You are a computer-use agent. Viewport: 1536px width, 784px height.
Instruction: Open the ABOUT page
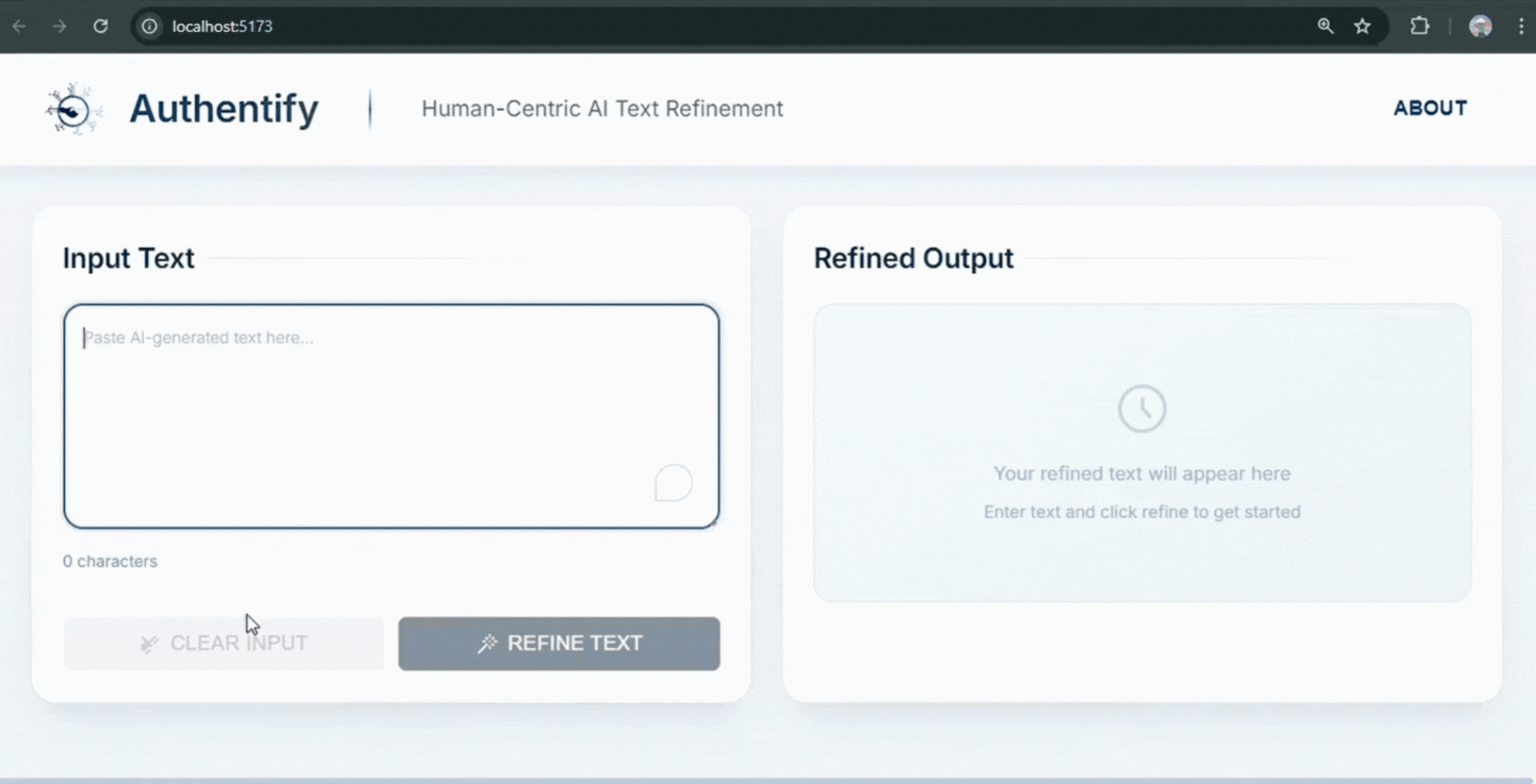1430,108
